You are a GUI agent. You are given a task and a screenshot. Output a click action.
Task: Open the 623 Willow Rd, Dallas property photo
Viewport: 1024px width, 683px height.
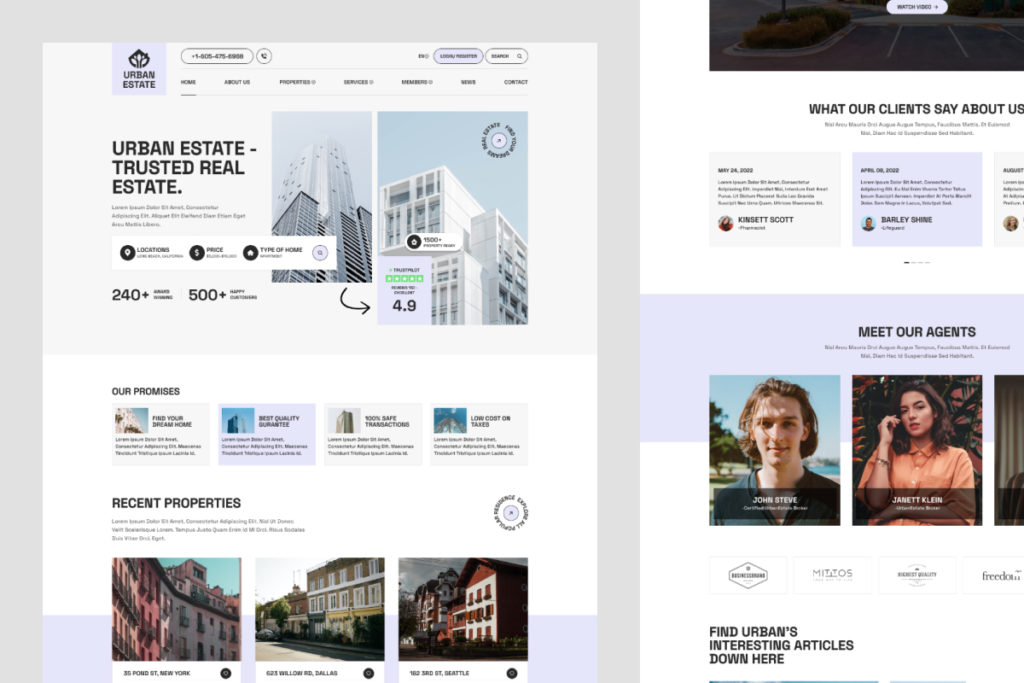point(320,609)
